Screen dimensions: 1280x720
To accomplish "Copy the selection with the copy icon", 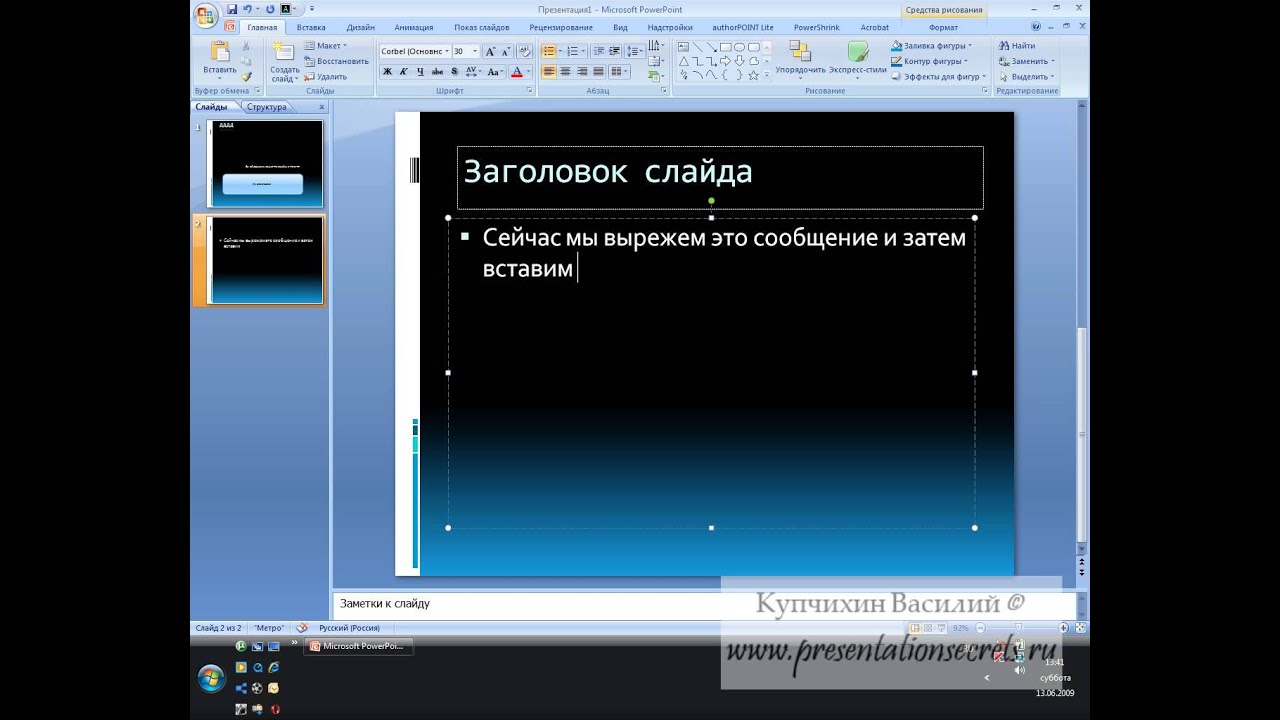I will point(246,61).
